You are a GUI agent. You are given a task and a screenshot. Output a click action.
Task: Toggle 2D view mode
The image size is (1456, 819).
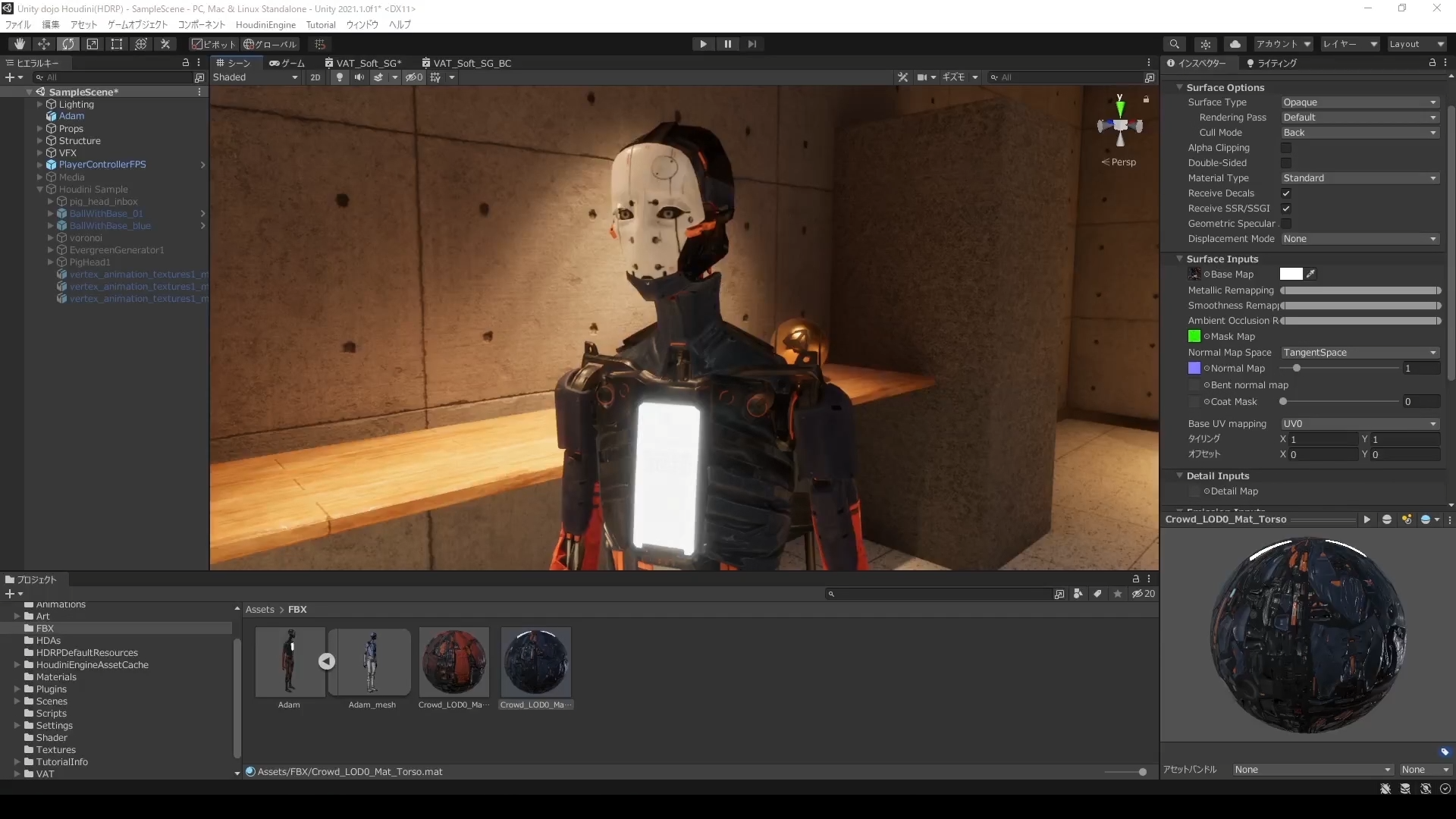pos(315,77)
